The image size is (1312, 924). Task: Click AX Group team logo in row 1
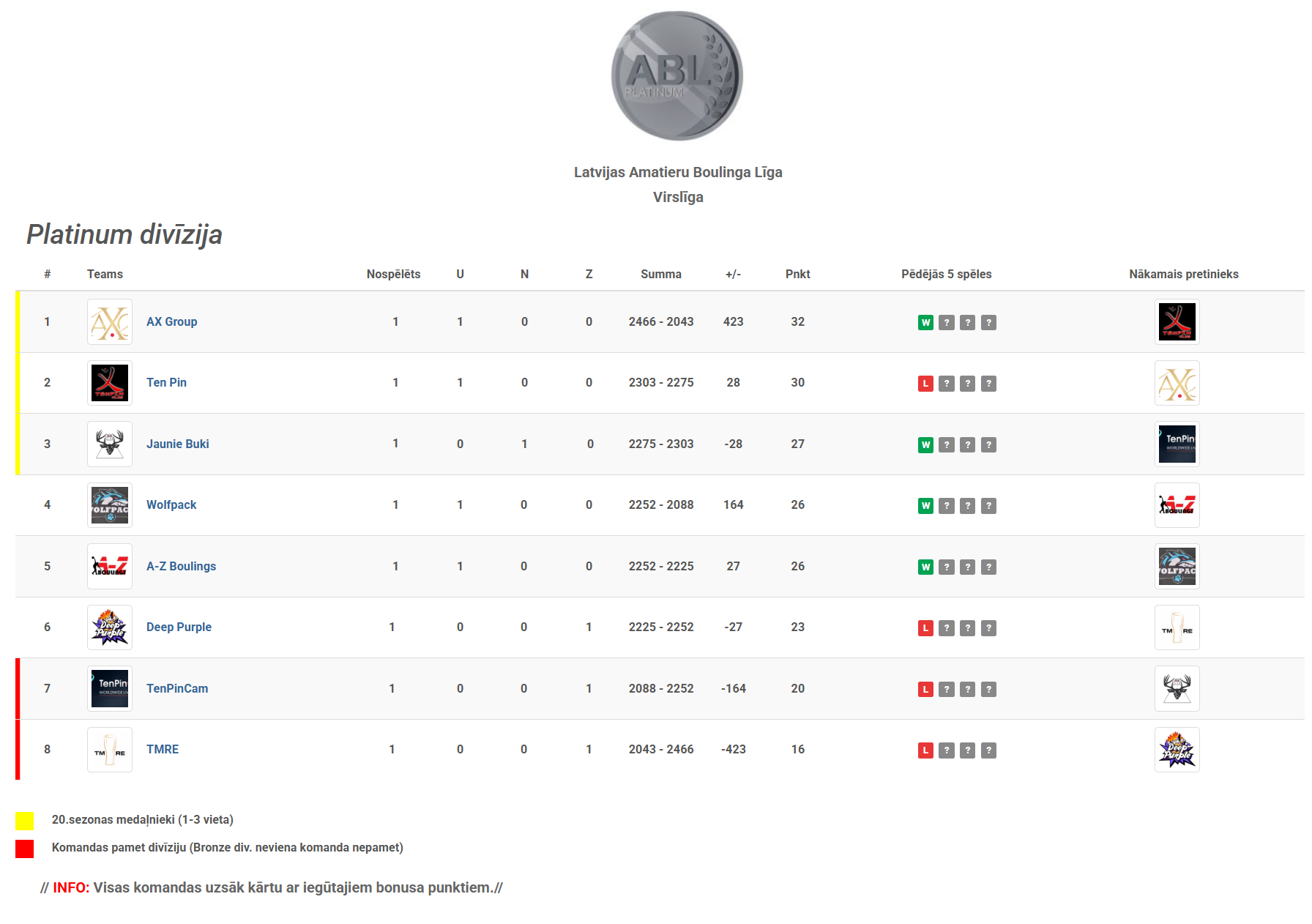tap(110, 322)
